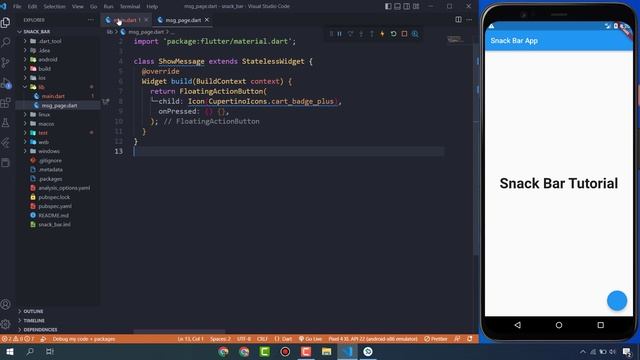640x360 pixels.
Task: Expand the .idea folder
Action: click(x=45, y=50)
